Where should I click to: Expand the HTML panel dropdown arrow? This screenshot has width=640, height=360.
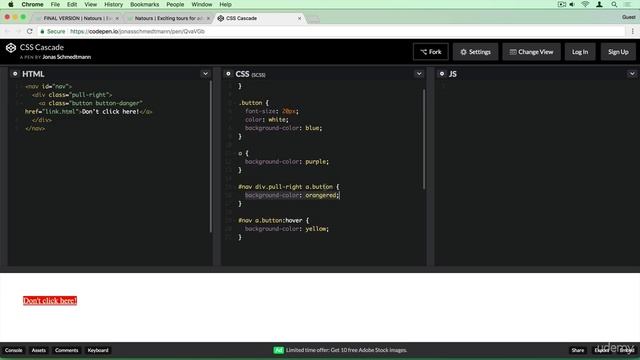(205, 74)
